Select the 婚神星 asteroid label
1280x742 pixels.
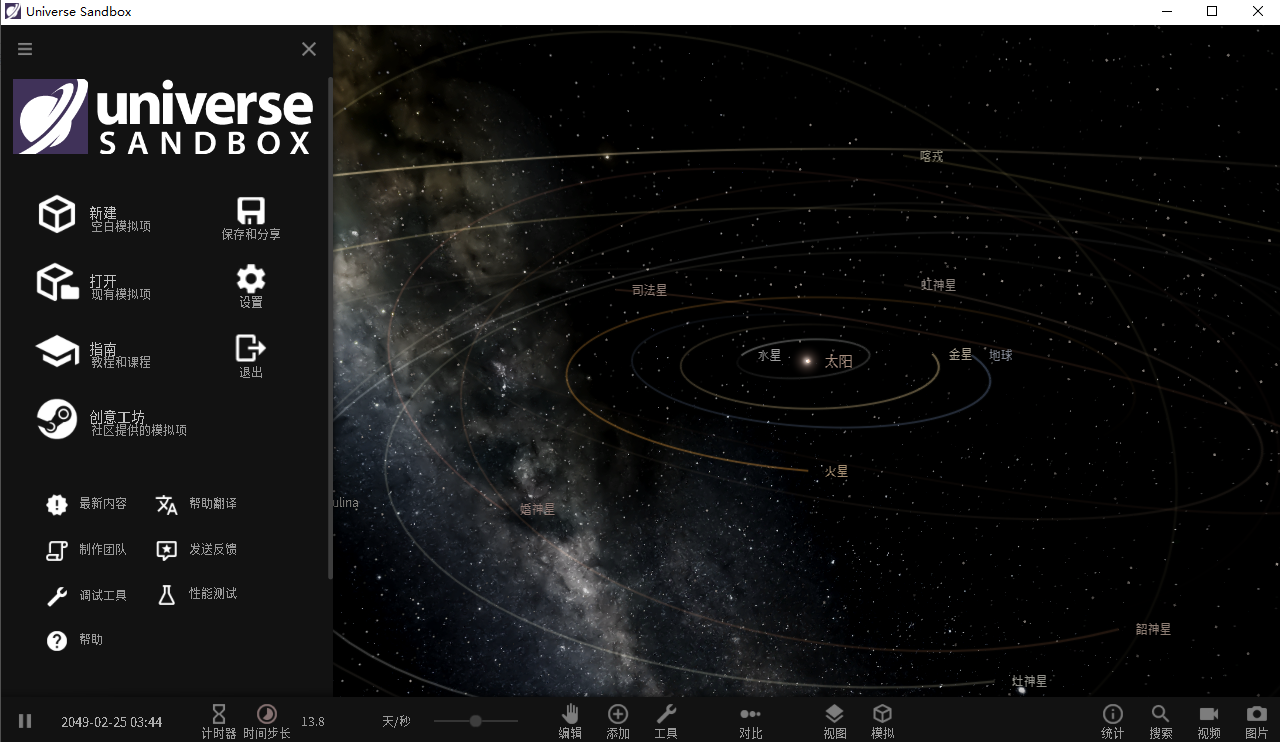[537, 509]
